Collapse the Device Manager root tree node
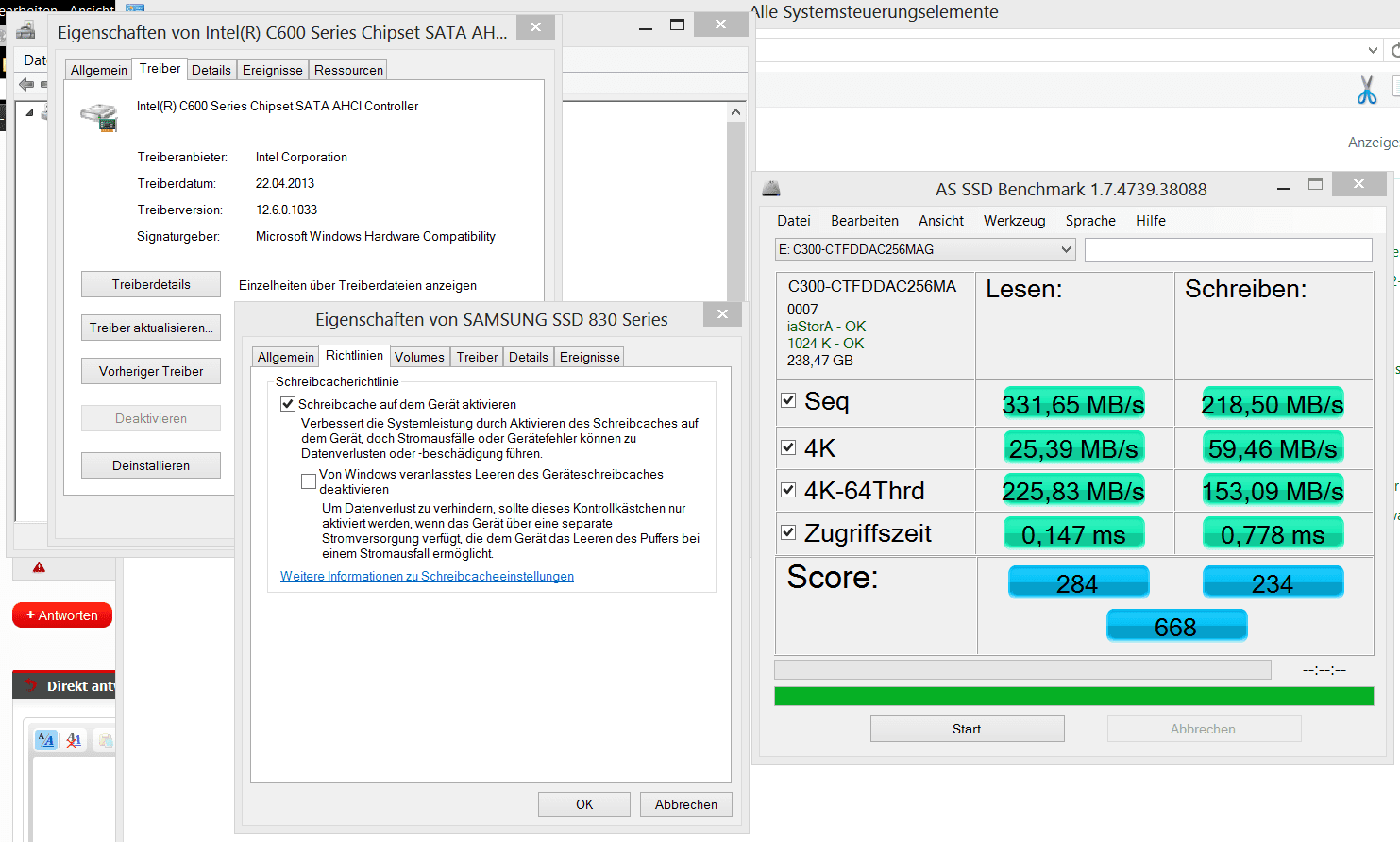The height and width of the screenshot is (842, 1400). [29, 112]
